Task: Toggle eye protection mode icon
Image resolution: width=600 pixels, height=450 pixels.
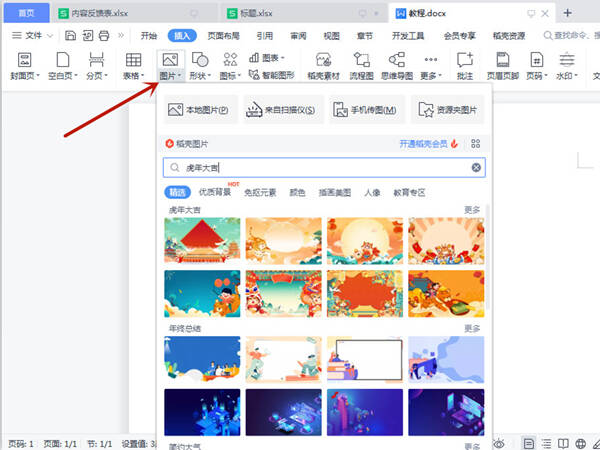Action: click(499, 443)
